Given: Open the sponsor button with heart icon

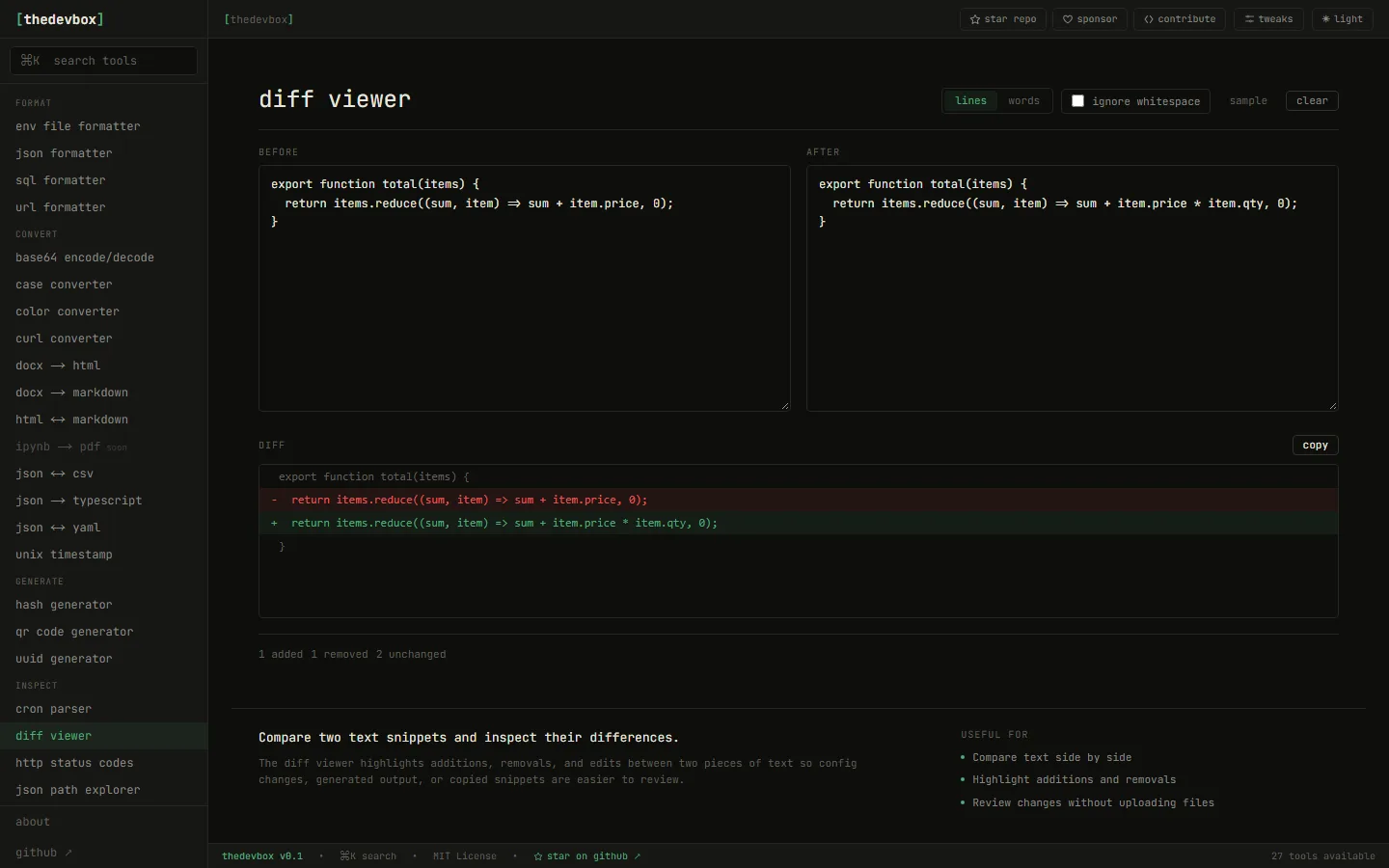Looking at the screenshot, I should [1090, 19].
